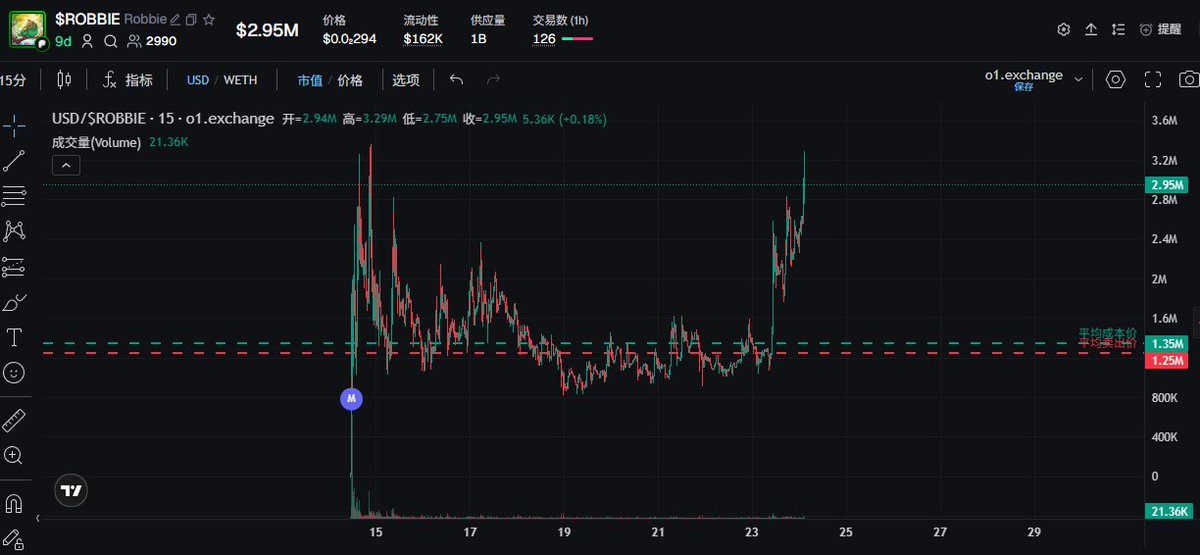This screenshot has height=555, width=1200.
Task: Enter fullscreen chart mode
Action: pos(1152,80)
